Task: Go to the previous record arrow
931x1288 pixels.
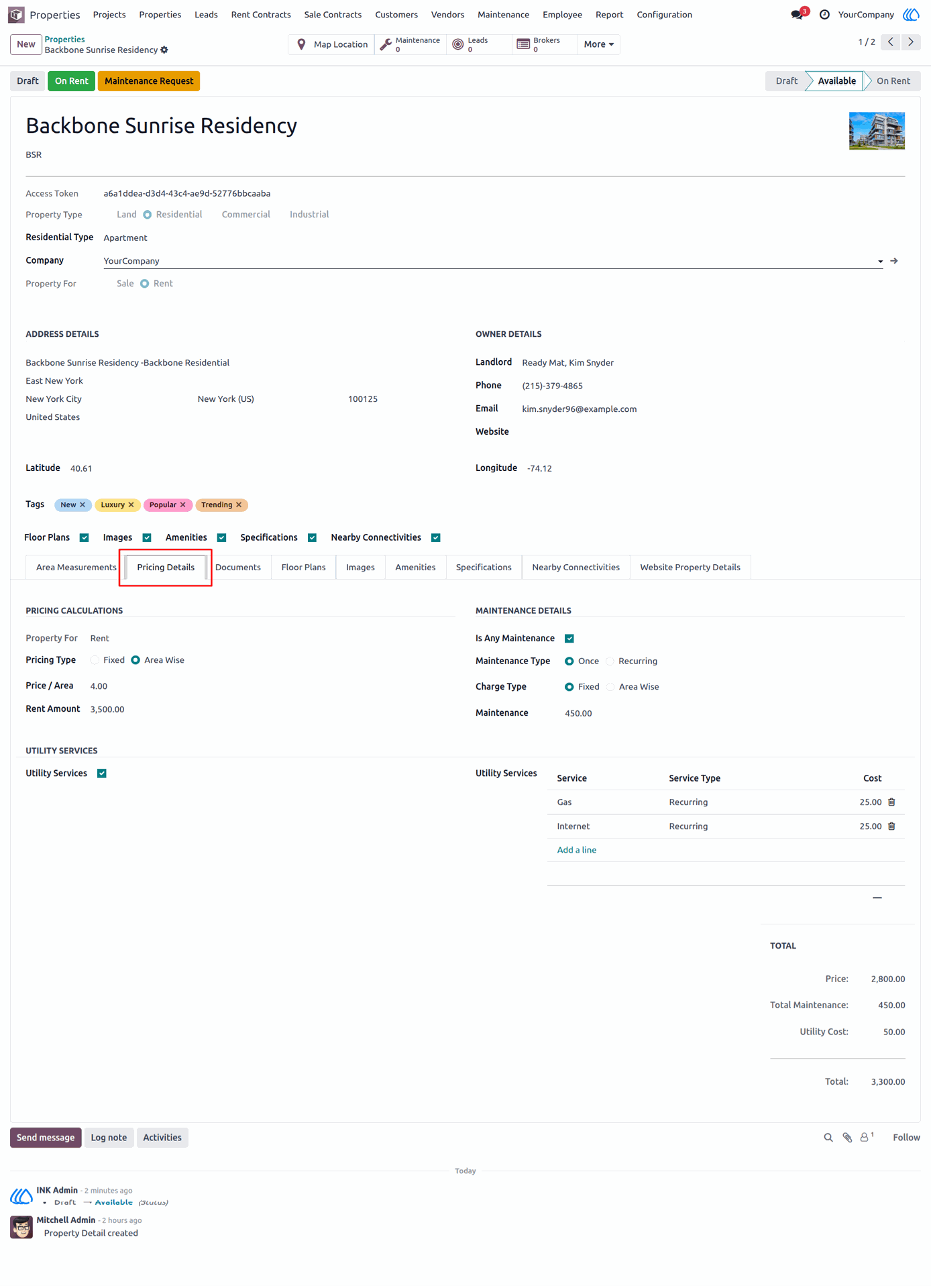Action: [891, 42]
